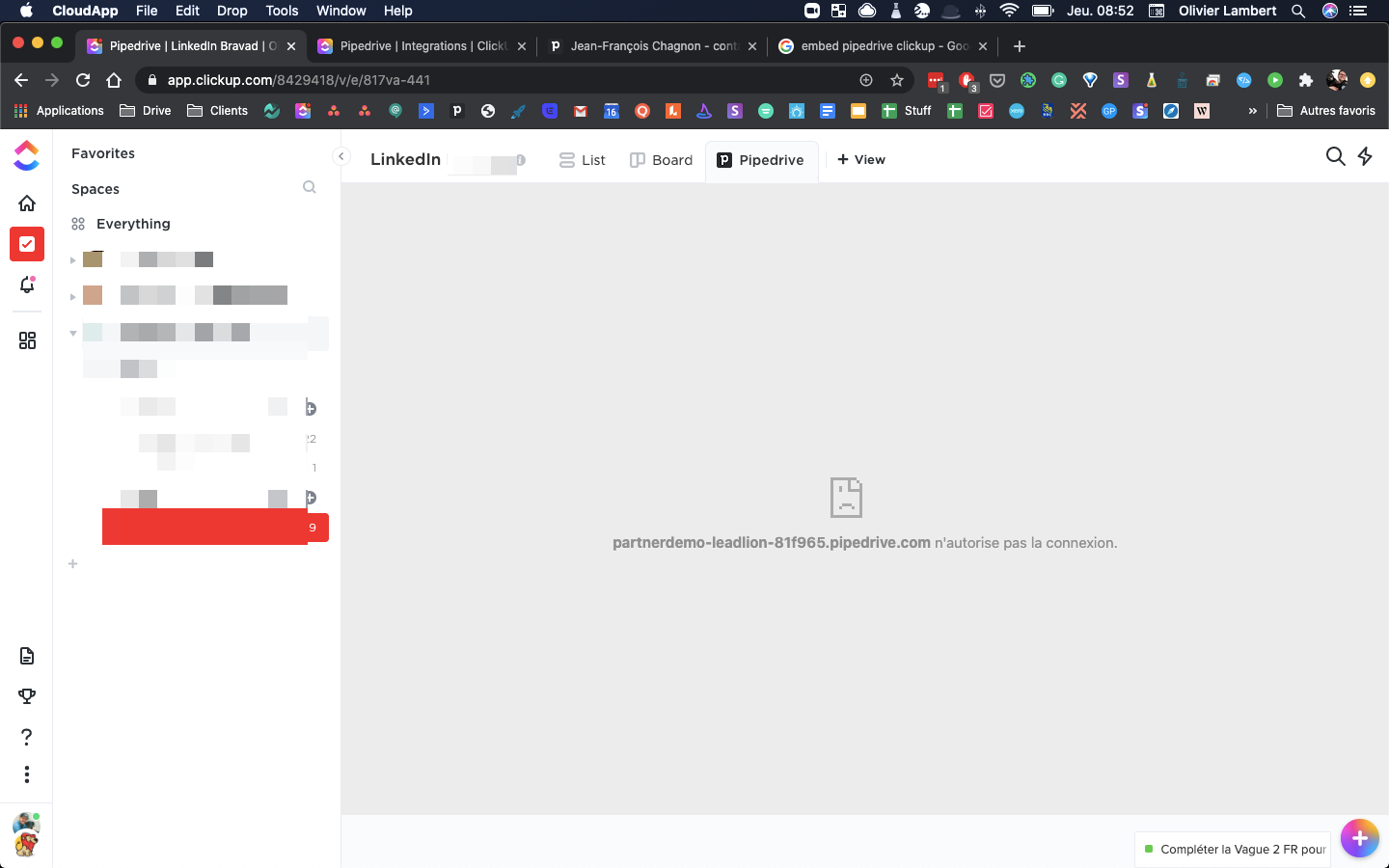Open the Docs icon in left rail
This screenshot has width=1389, height=868.
pyautogui.click(x=27, y=657)
